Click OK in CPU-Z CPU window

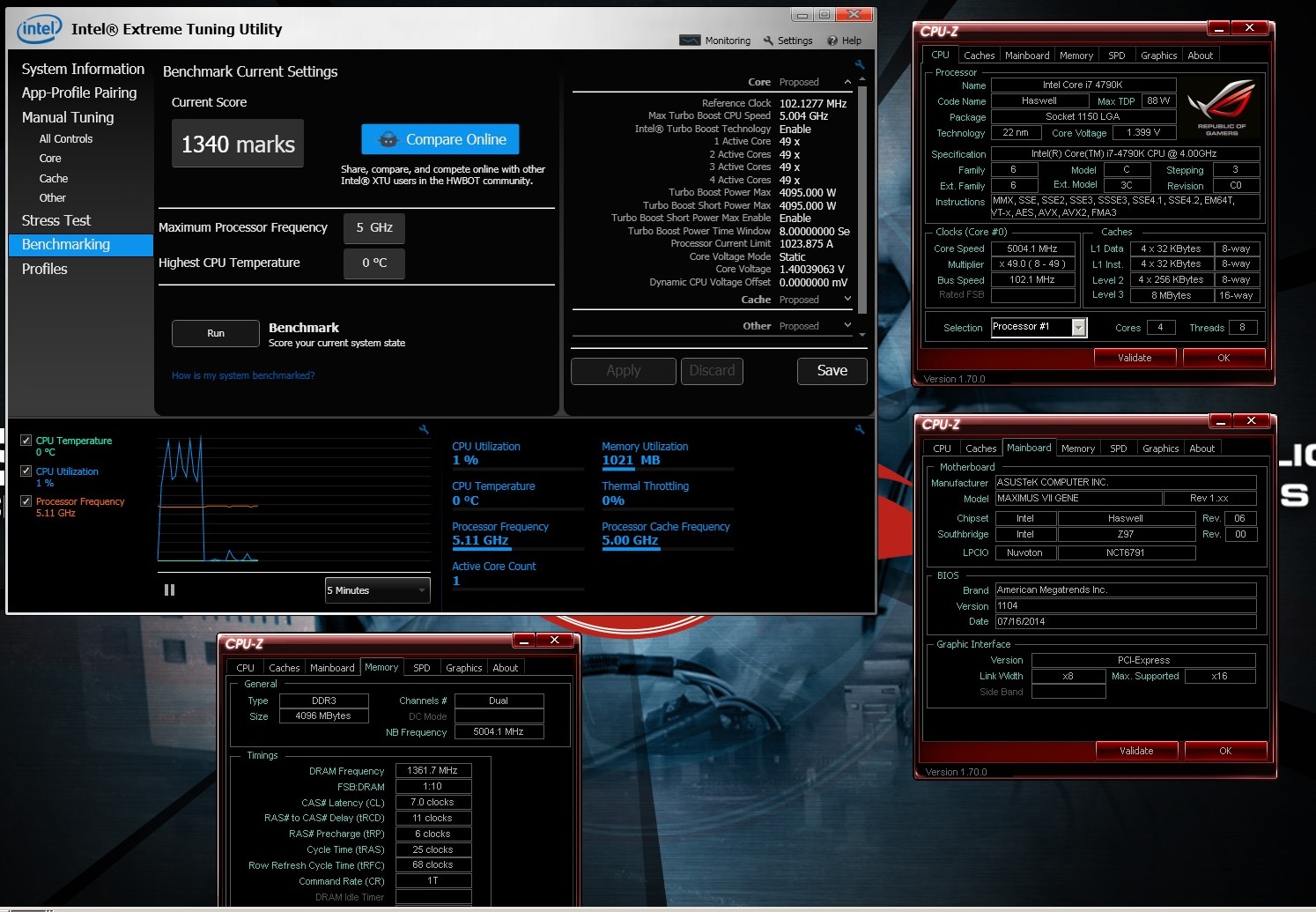[1224, 358]
